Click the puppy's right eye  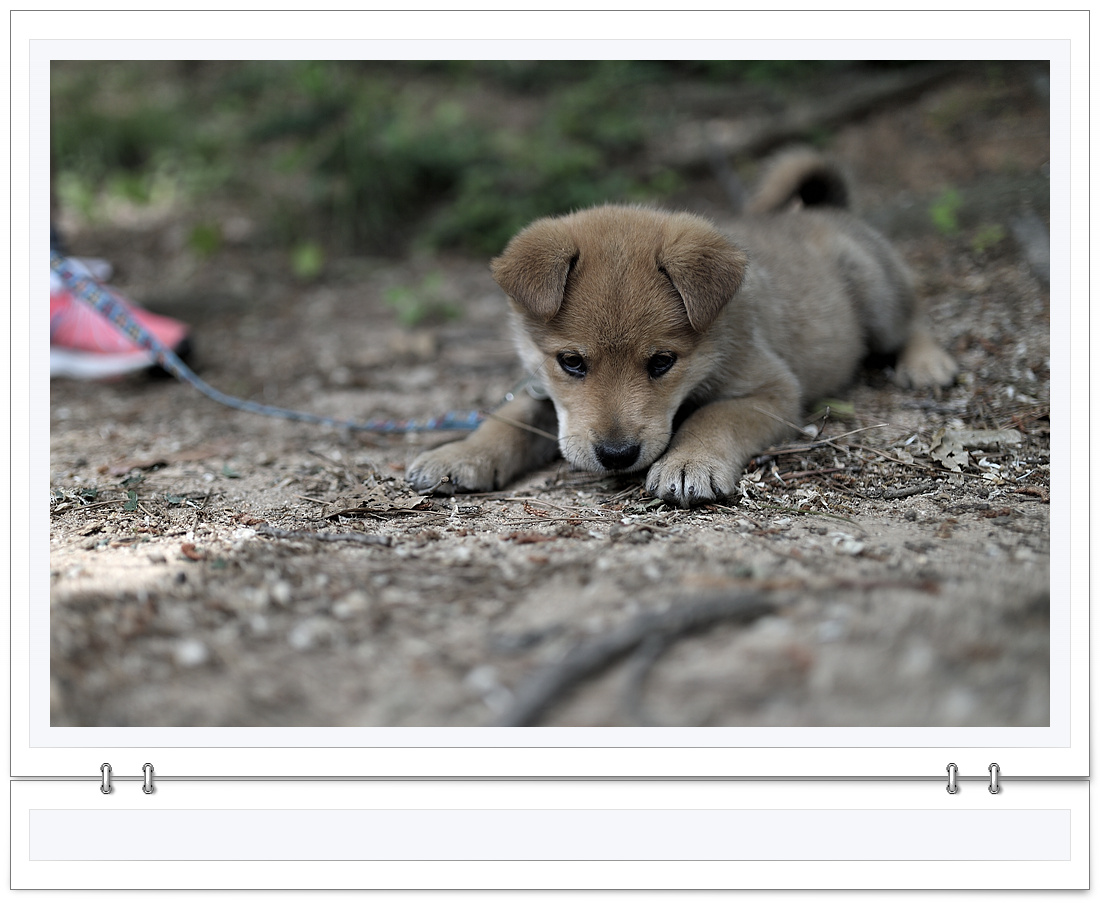(x=660, y=364)
